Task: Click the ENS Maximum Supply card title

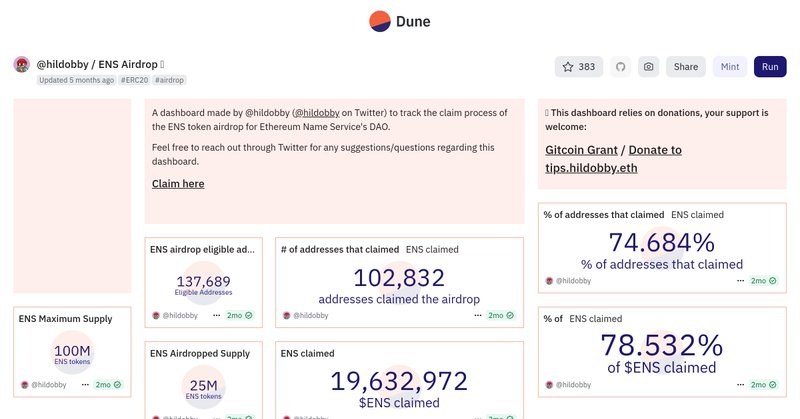Action: point(65,319)
